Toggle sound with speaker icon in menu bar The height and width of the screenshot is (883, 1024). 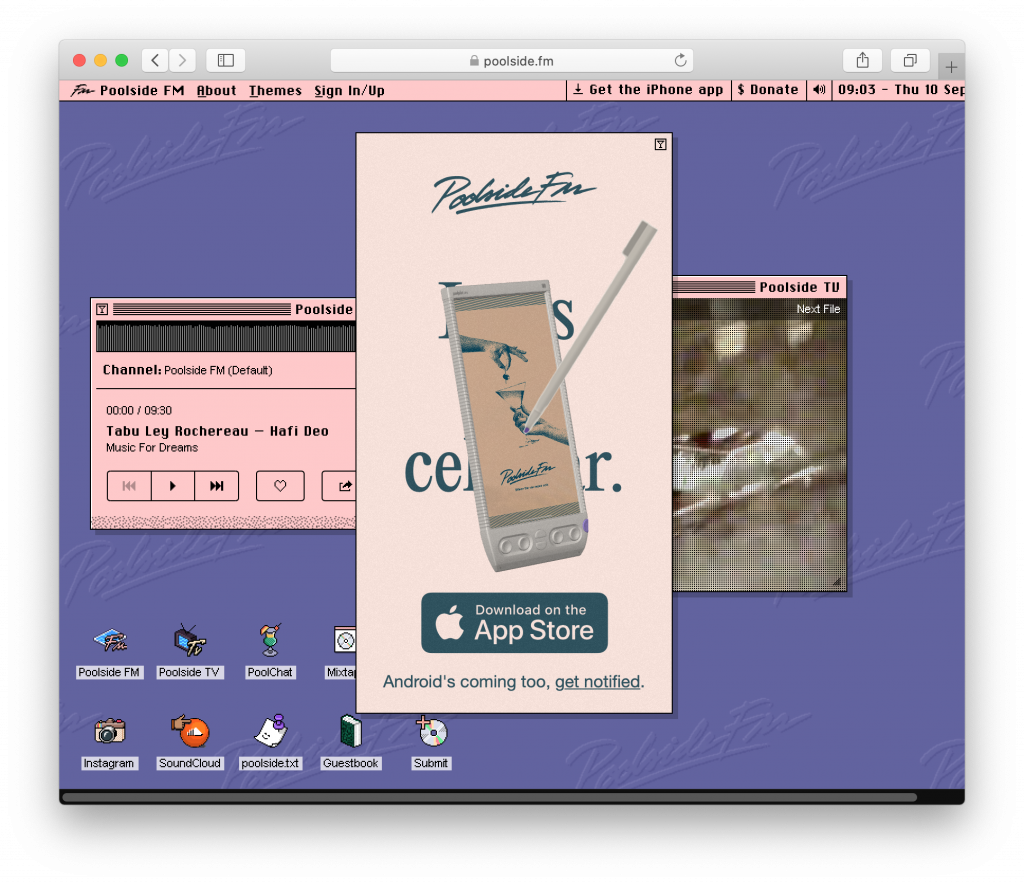point(819,90)
